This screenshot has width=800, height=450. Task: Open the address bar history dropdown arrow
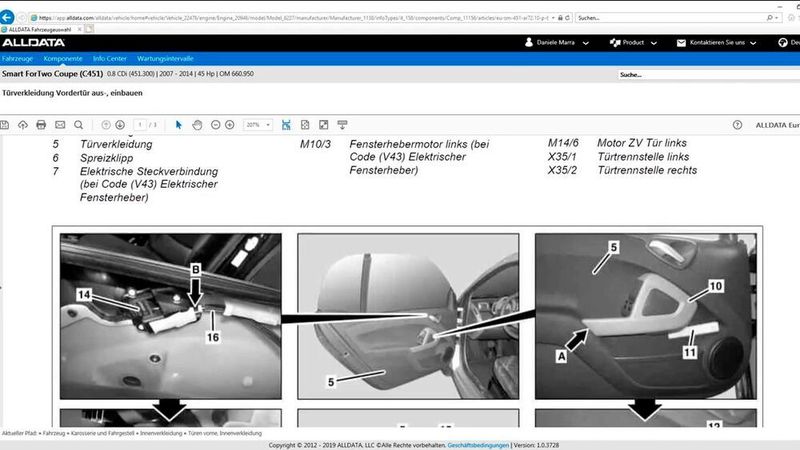[x=553, y=18]
